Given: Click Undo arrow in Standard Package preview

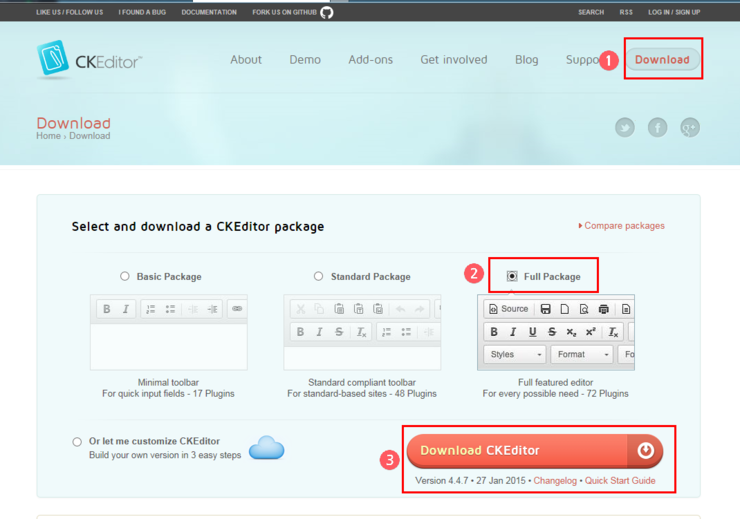Looking at the screenshot, I should [x=401, y=309].
